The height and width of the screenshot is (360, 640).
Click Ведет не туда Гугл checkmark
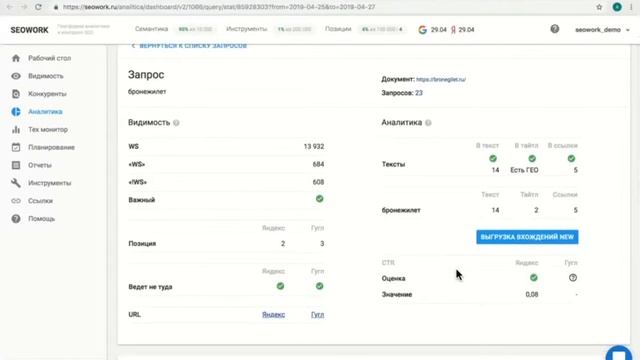tap(320, 286)
